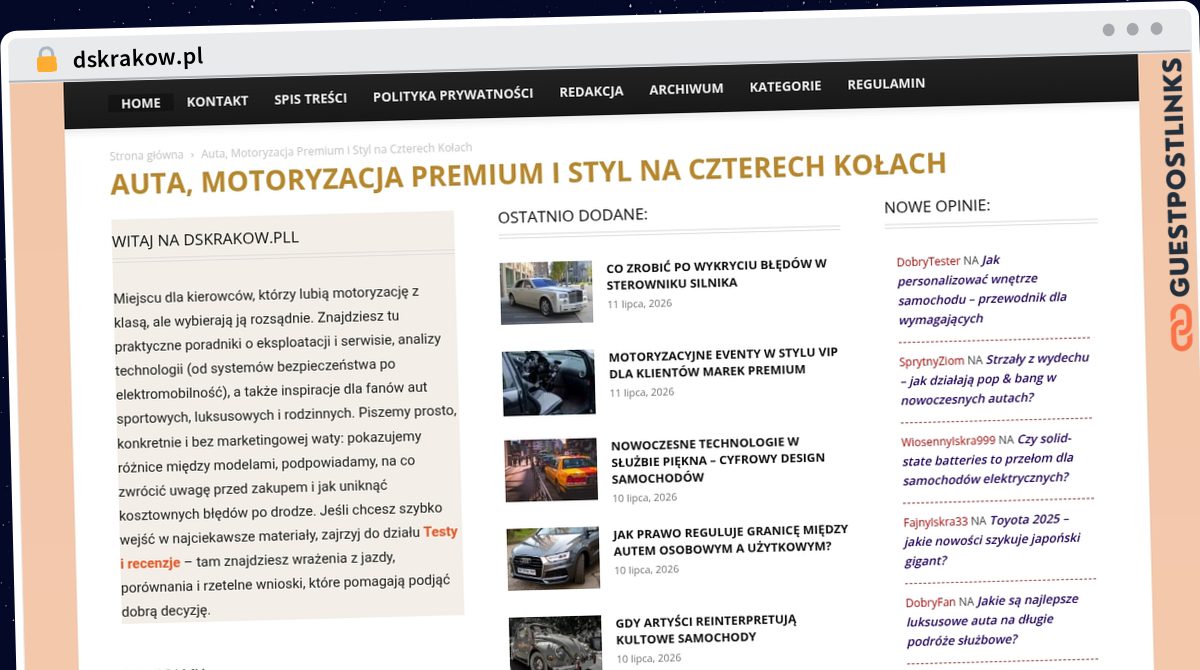
Task: Click the 'OSTATNIO DODANE:' section heading
Action: 572,215
